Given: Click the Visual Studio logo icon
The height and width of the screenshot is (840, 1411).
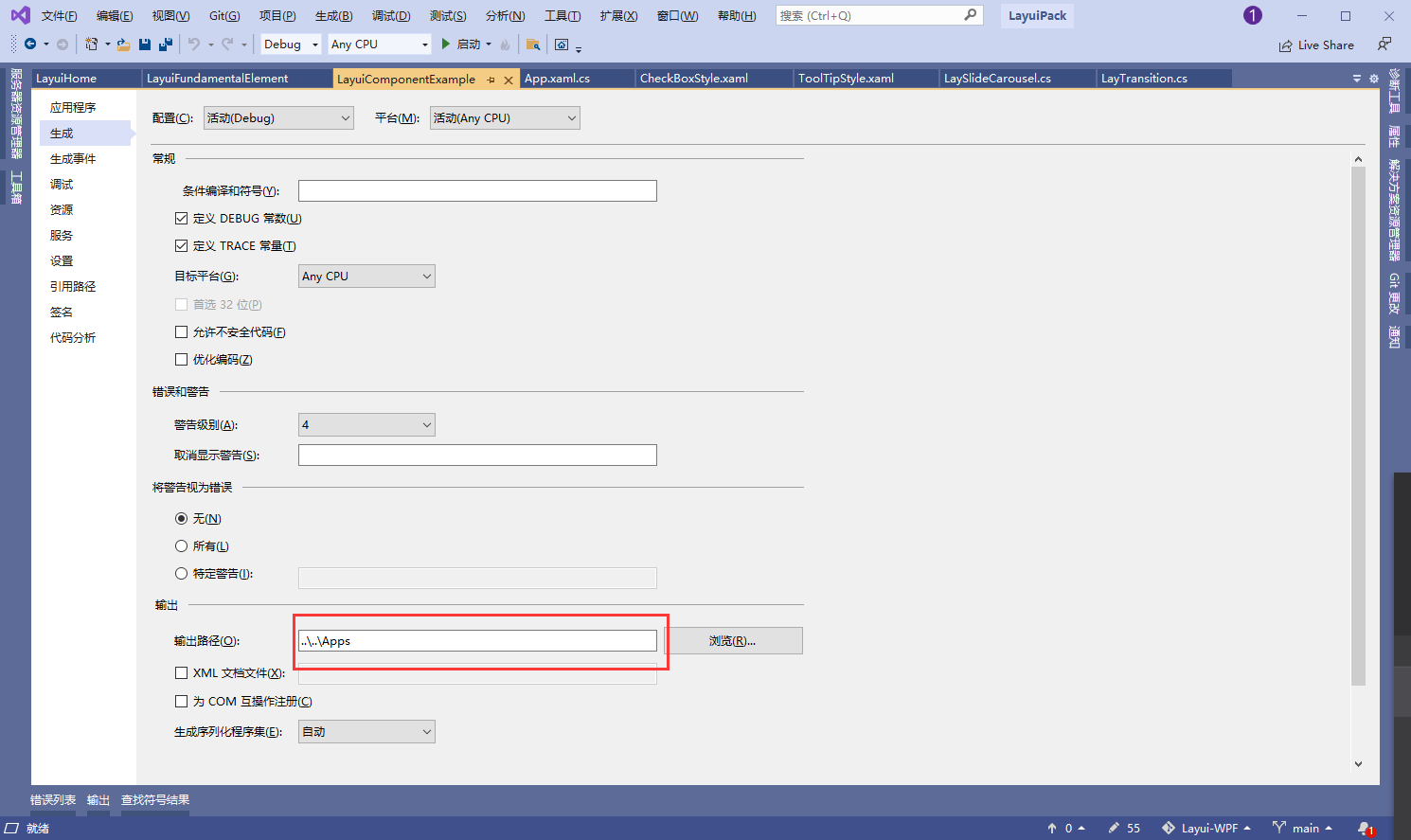Looking at the screenshot, I should click(20, 15).
